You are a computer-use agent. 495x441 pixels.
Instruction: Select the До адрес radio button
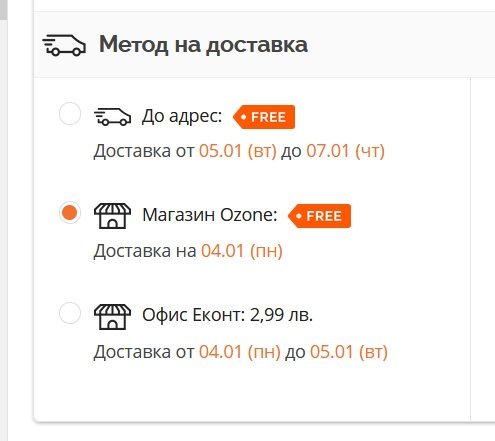70,114
